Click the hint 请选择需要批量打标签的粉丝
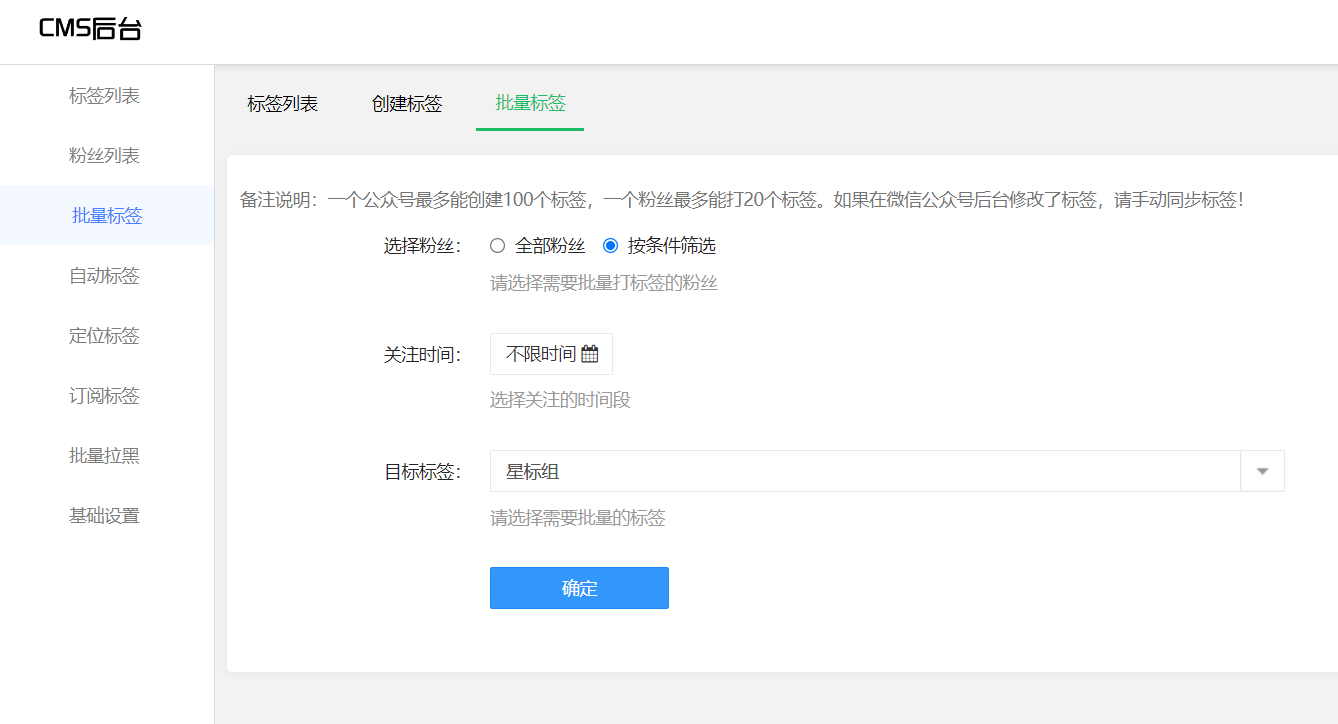 604,283
